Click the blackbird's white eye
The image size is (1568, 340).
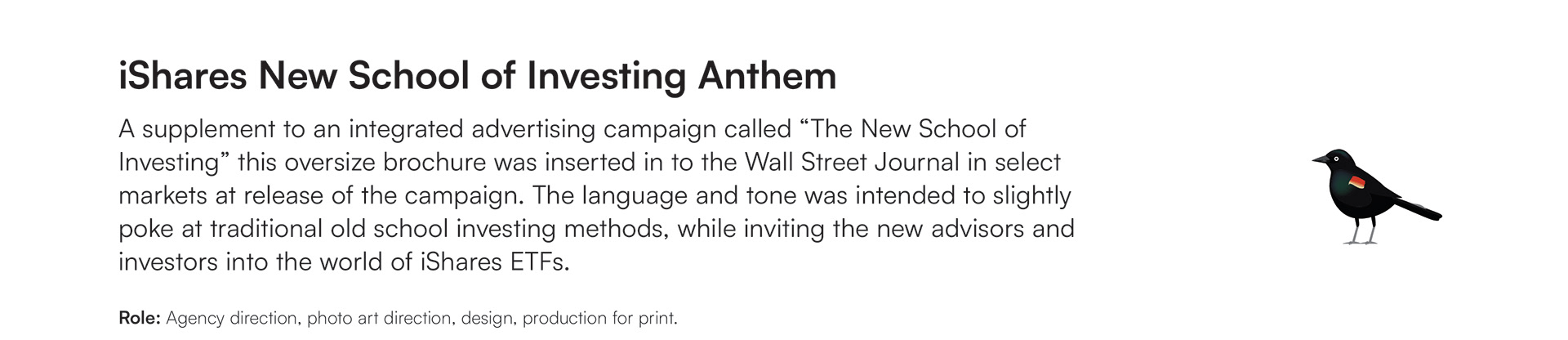click(1336, 159)
